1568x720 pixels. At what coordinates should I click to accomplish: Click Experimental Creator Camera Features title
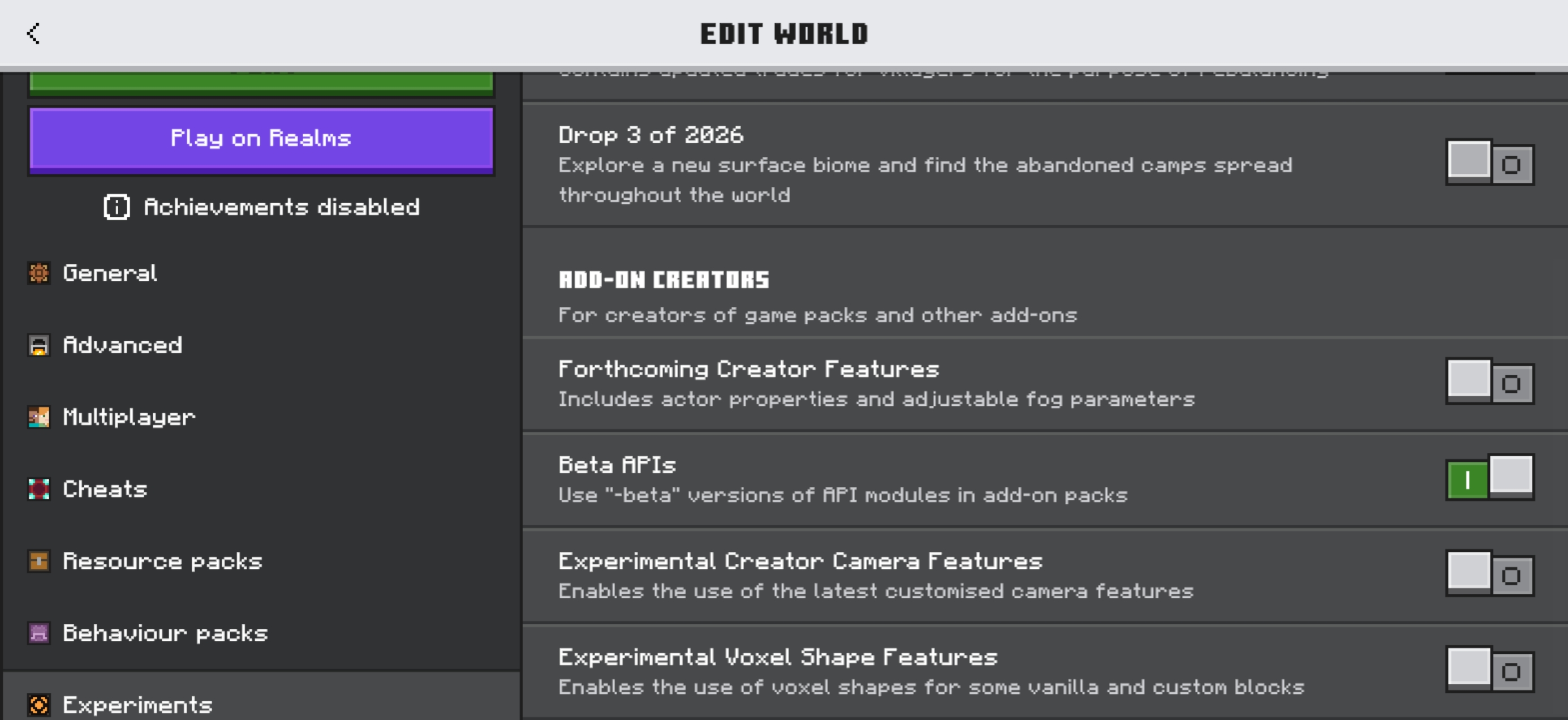800,561
